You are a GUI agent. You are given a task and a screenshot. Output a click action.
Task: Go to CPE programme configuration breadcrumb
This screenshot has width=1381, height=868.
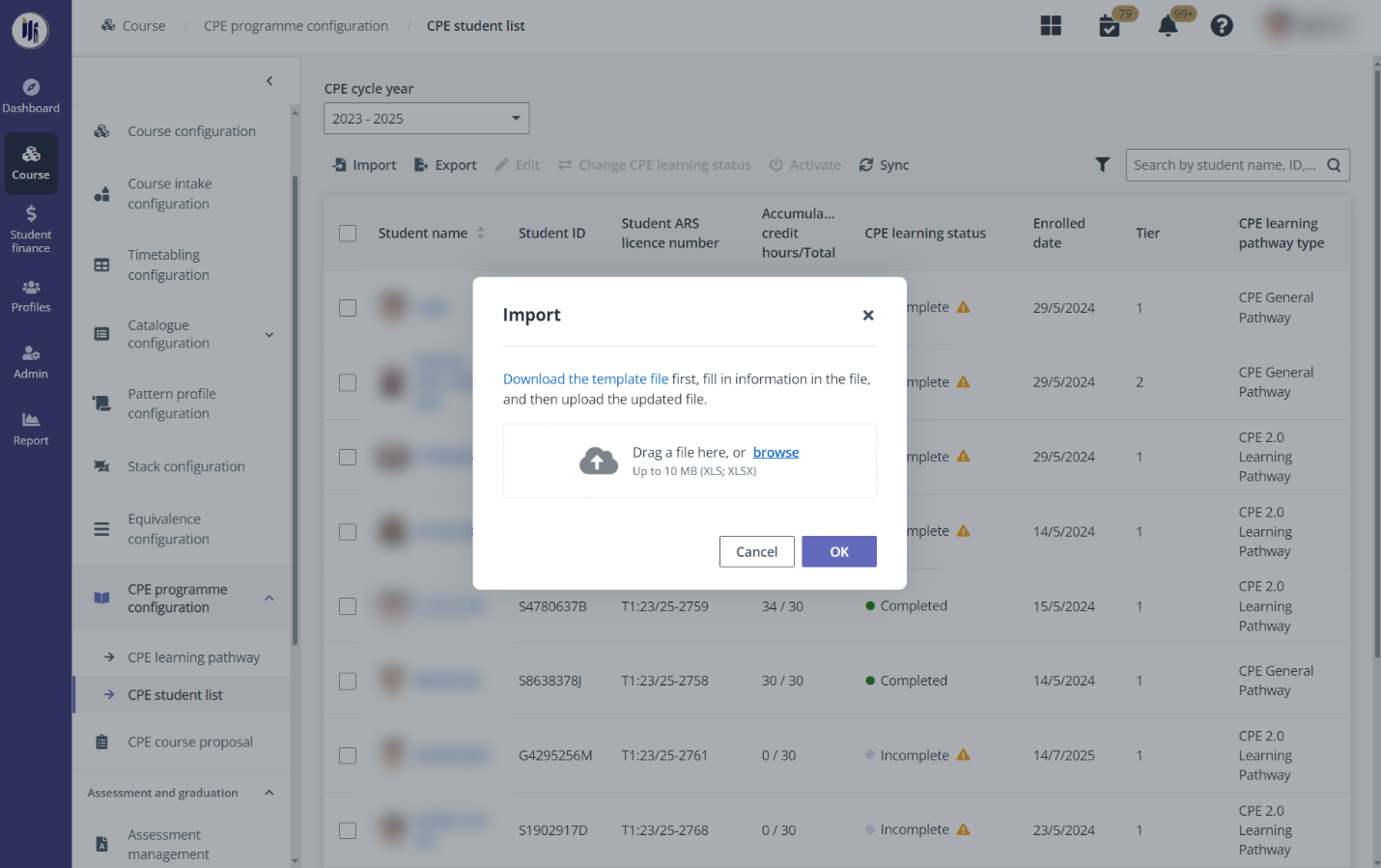[x=296, y=26]
